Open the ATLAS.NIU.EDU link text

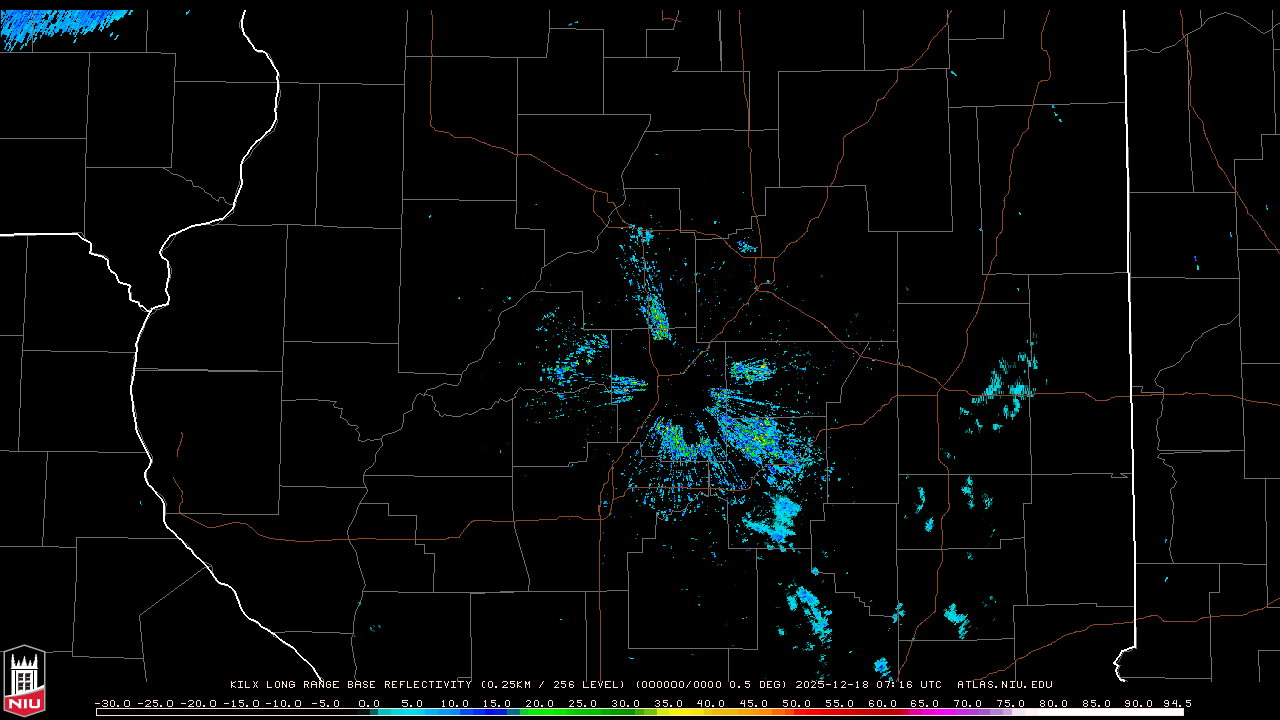click(1004, 685)
